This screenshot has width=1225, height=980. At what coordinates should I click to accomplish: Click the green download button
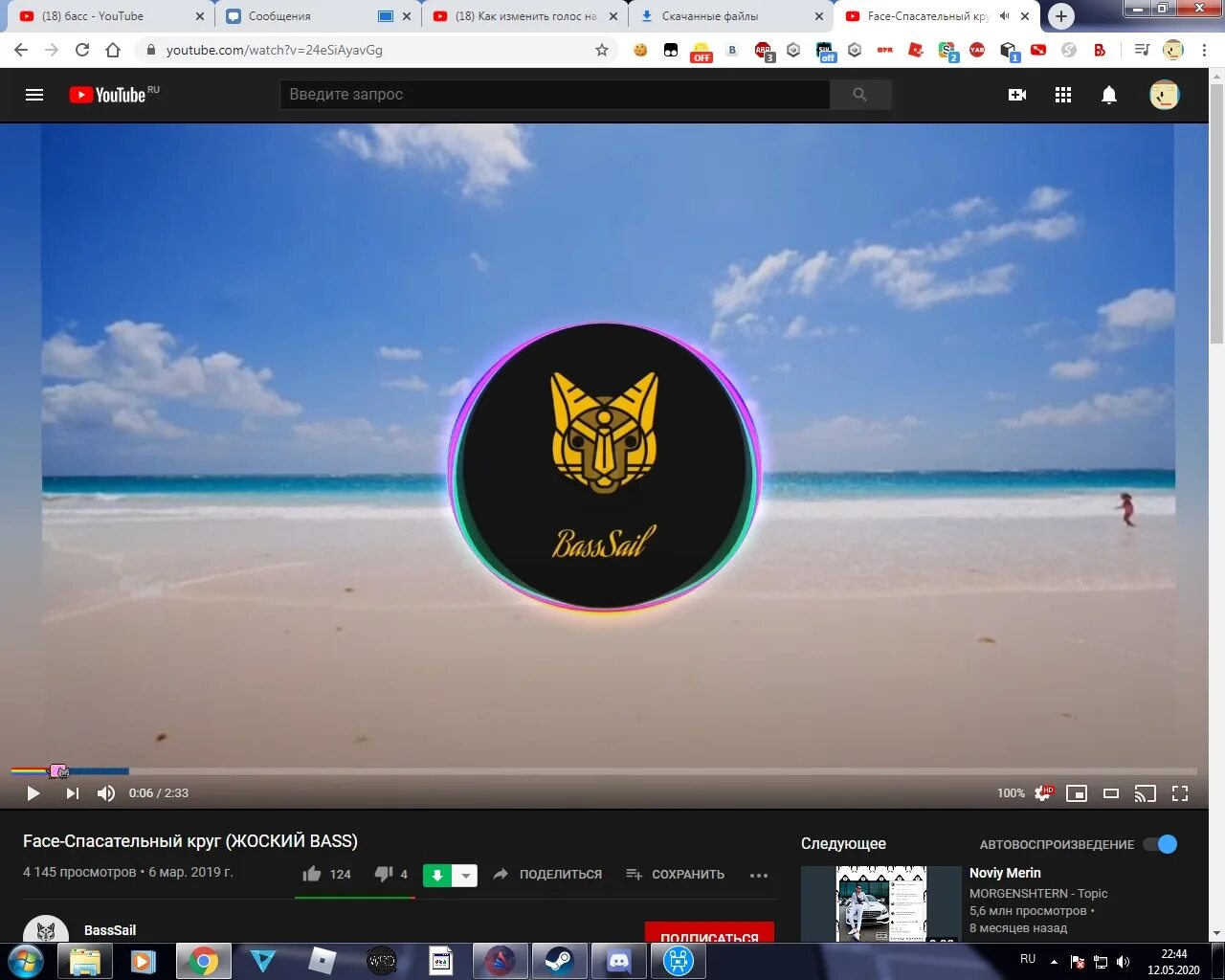pos(436,875)
